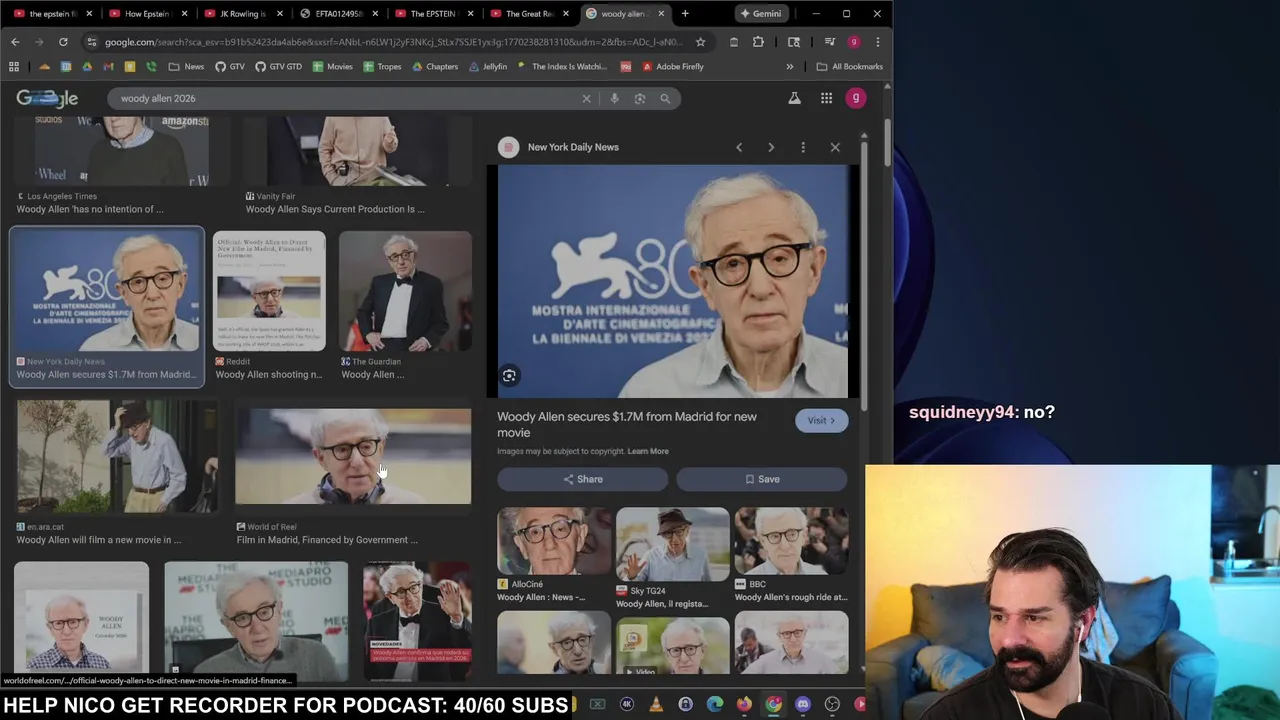The height and width of the screenshot is (720, 1280).
Task: Open the AlloCiné related image
Action: point(554,543)
